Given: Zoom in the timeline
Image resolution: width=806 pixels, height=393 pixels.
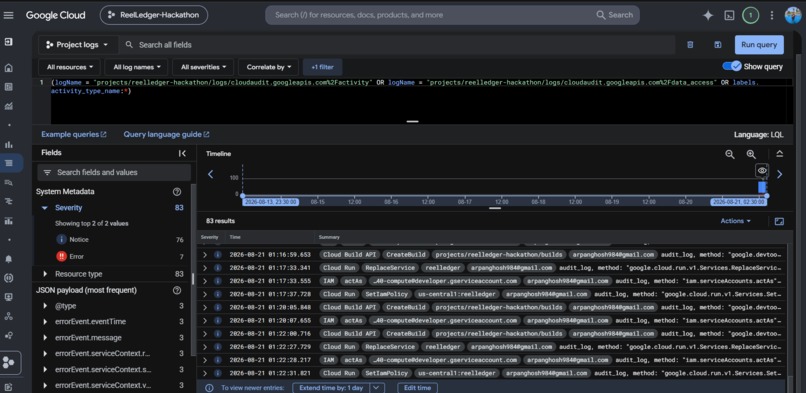Looking at the screenshot, I should (x=751, y=154).
